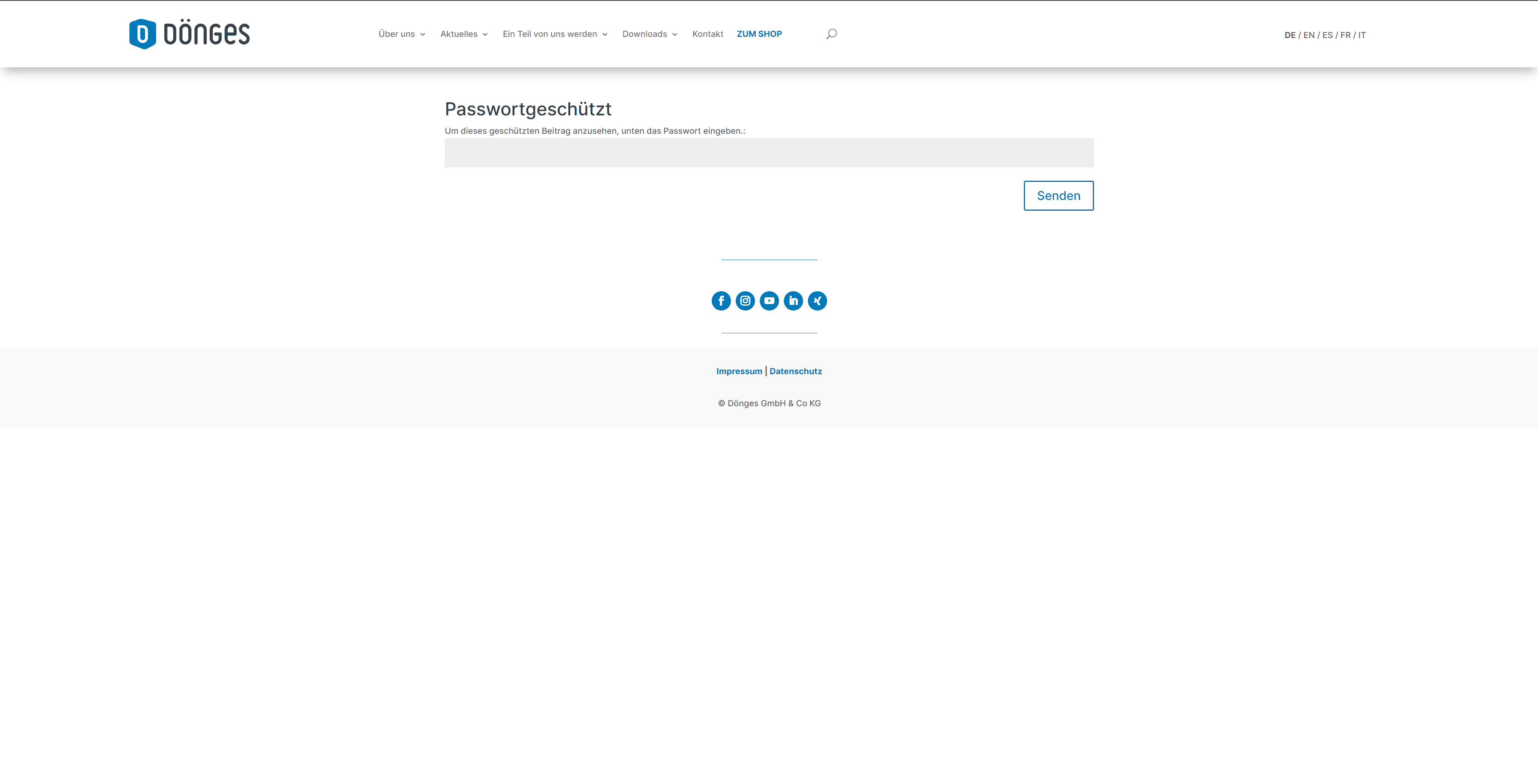Click the © Dönges GmbH & Co KG text
The image size is (1538, 784).
point(769,403)
